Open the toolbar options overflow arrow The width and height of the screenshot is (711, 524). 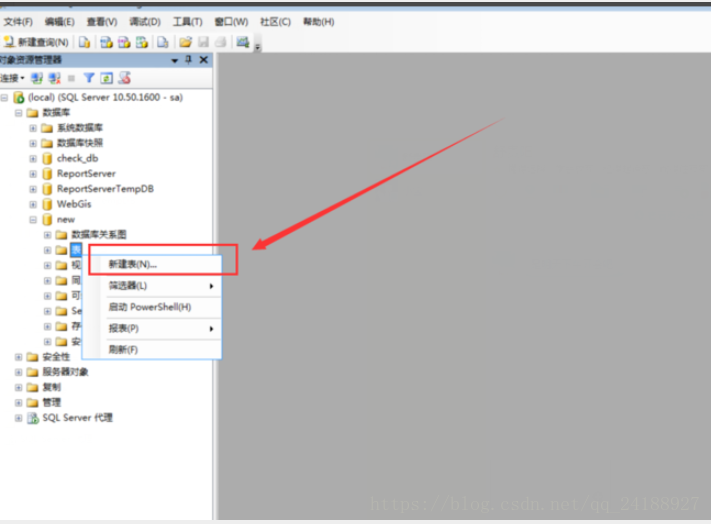pyautogui.click(x=258, y=47)
